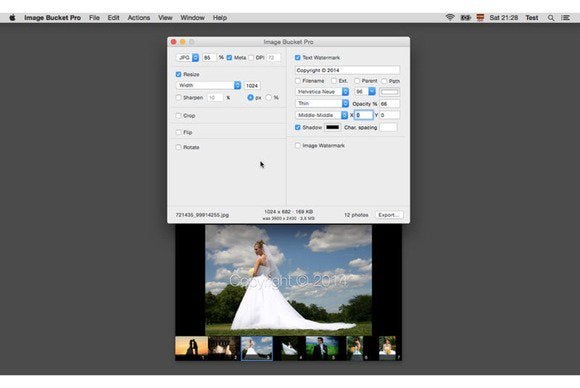
Task: Click the Export... button
Action: pos(389,215)
